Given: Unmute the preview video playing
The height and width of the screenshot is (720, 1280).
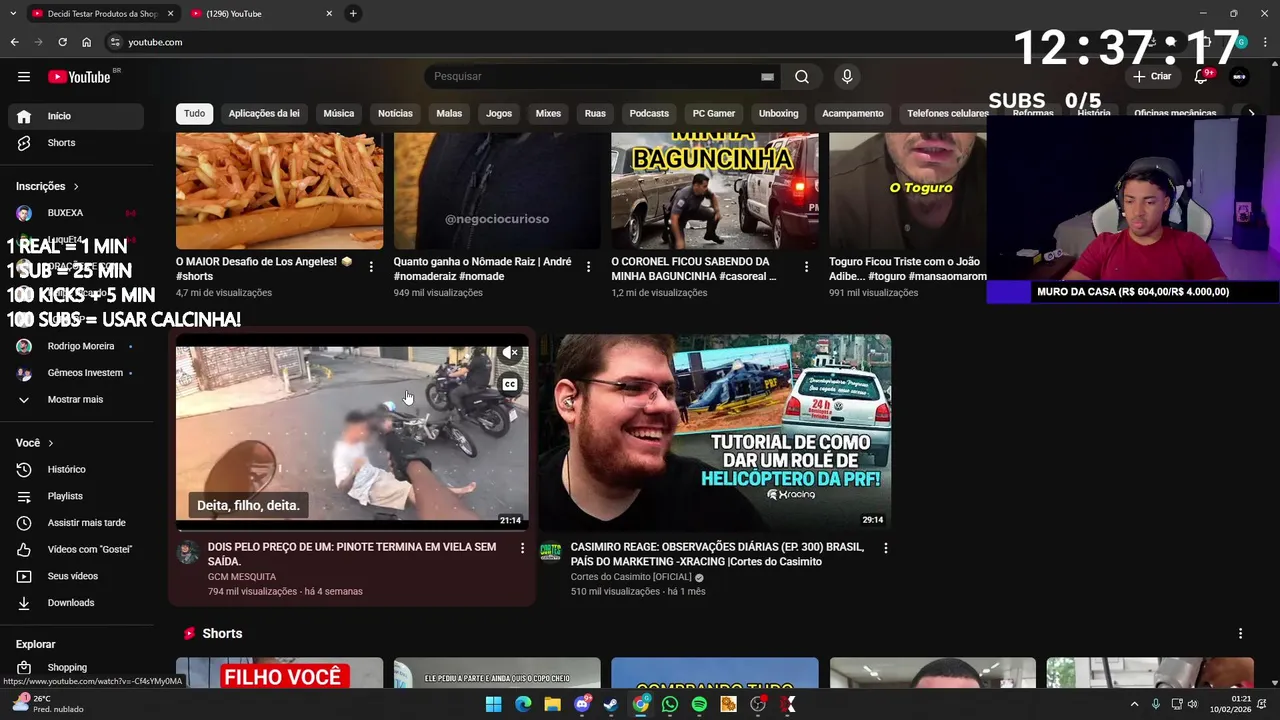Looking at the screenshot, I should [x=510, y=353].
